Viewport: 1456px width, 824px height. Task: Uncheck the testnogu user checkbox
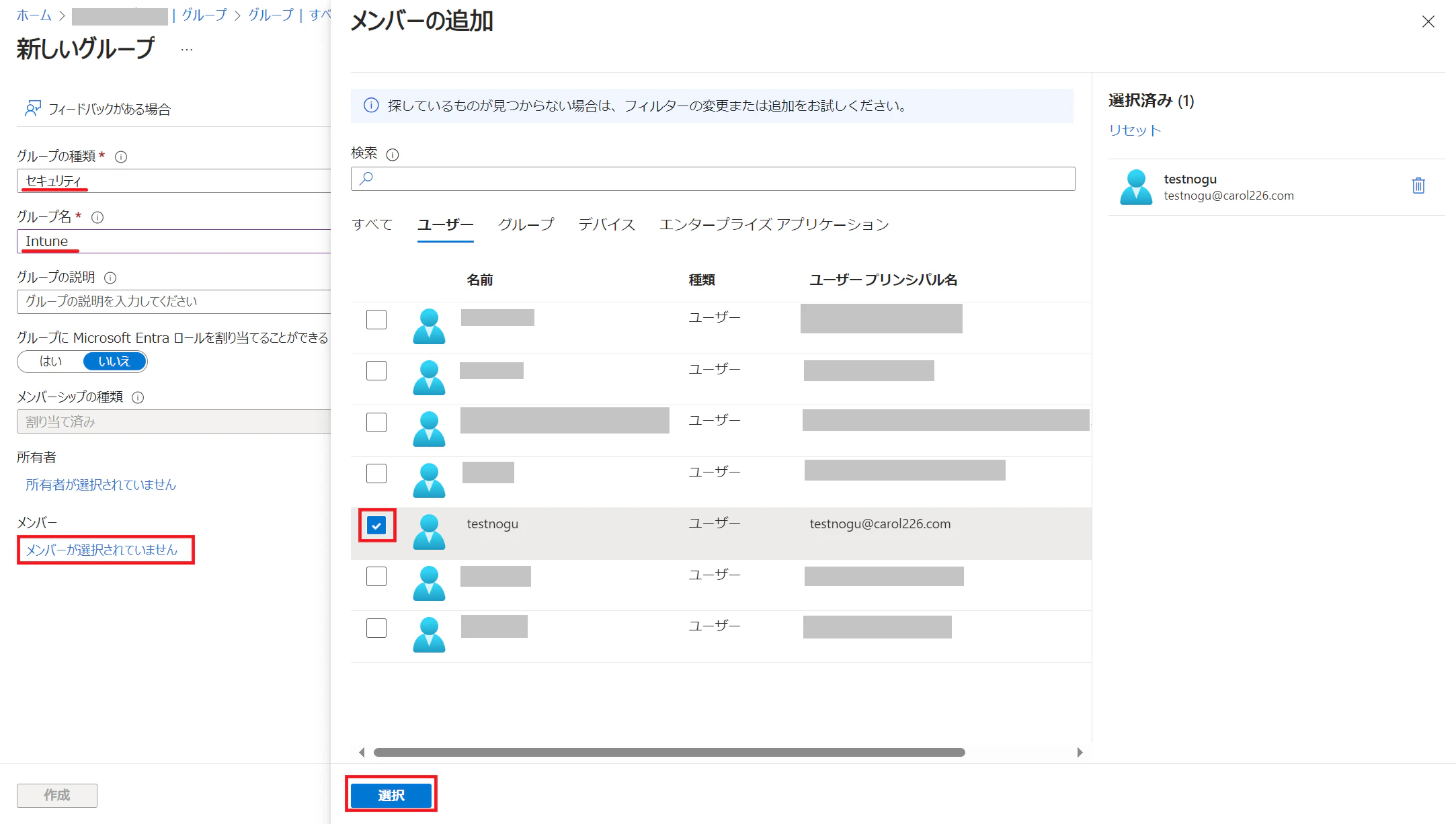pos(376,526)
